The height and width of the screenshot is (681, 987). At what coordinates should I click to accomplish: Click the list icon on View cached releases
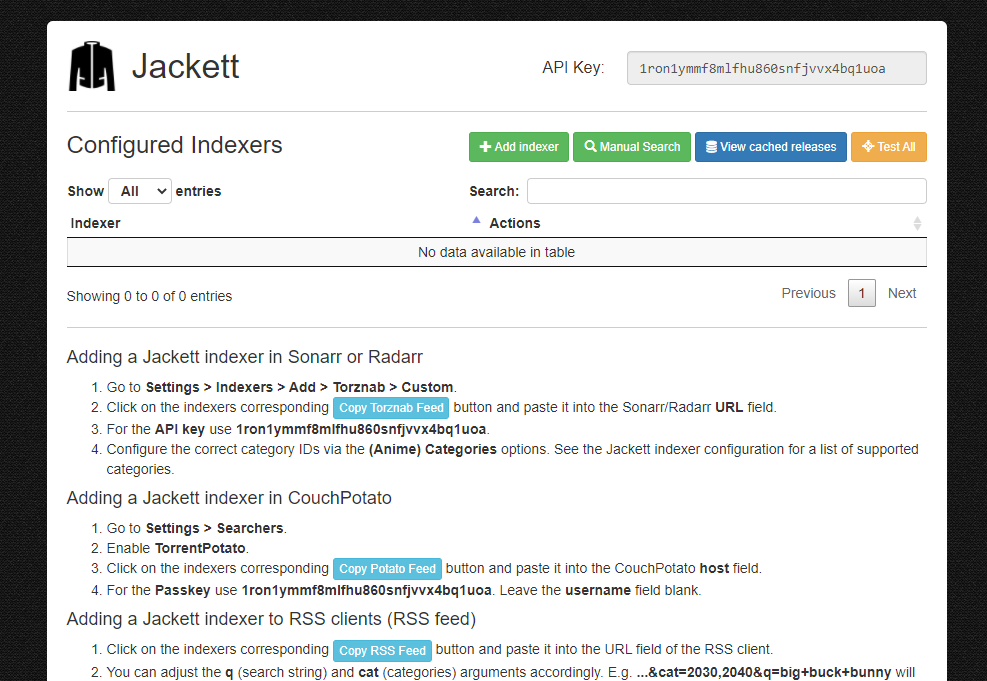(712, 146)
